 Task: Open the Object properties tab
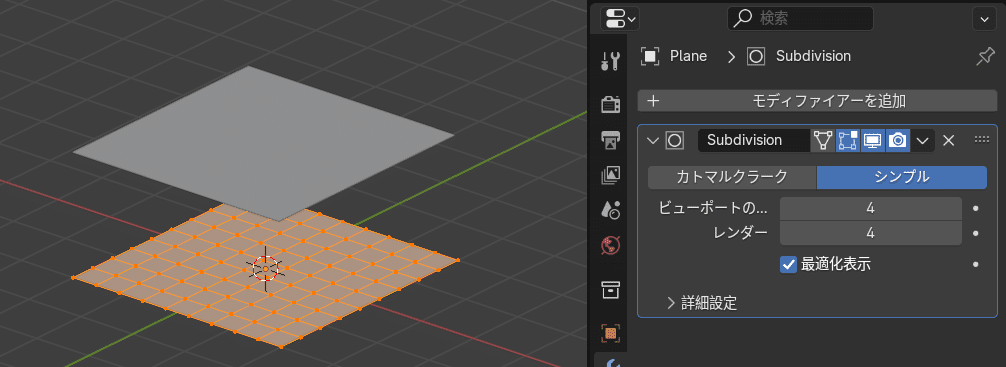click(x=610, y=333)
